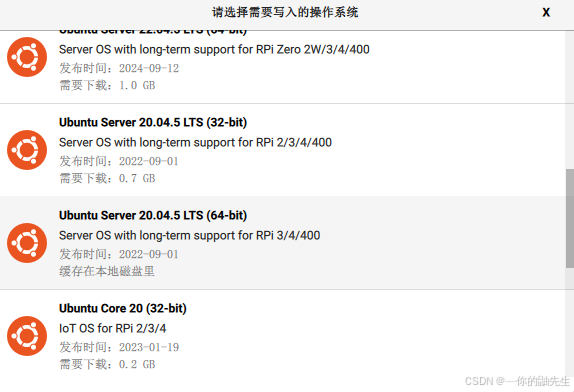The width and height of the screenshot is (574, 392).
Task: Click the release date 2023-01-19 line
Action: (x=119, y=347)
